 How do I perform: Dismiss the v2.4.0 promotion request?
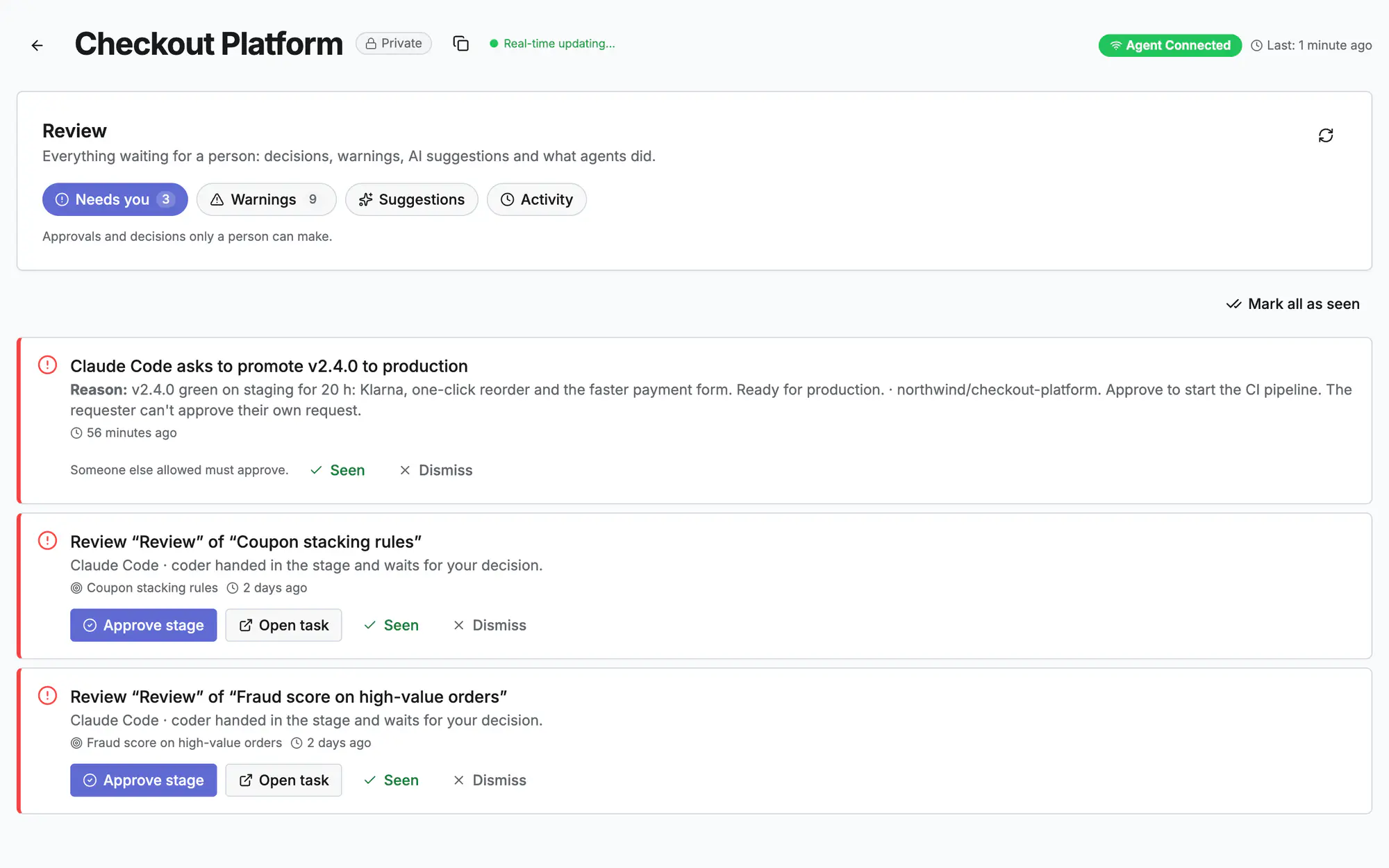(436, 470)
